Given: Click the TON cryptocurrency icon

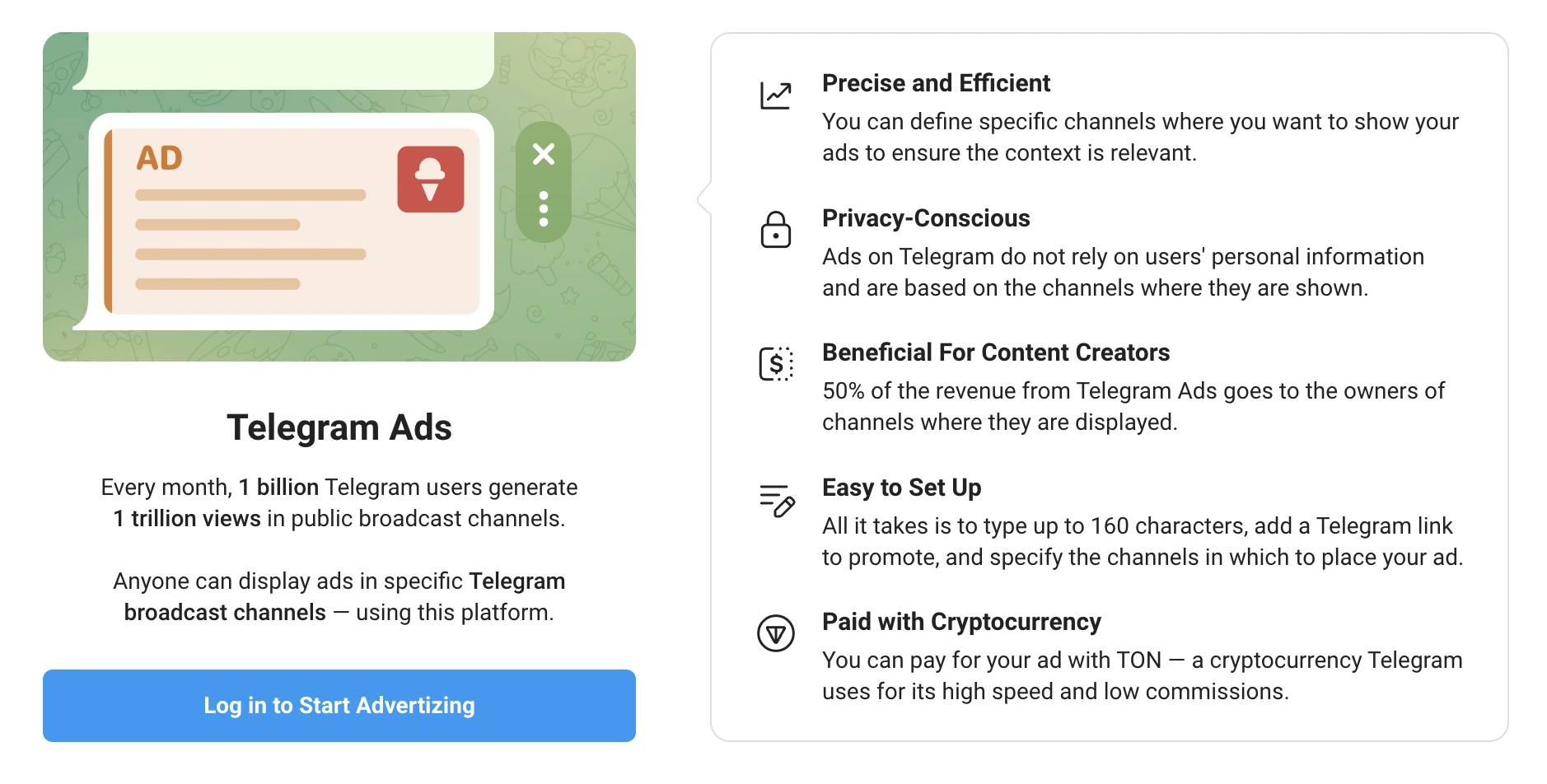Looking at the screenshot, I should tap(775, 633).
